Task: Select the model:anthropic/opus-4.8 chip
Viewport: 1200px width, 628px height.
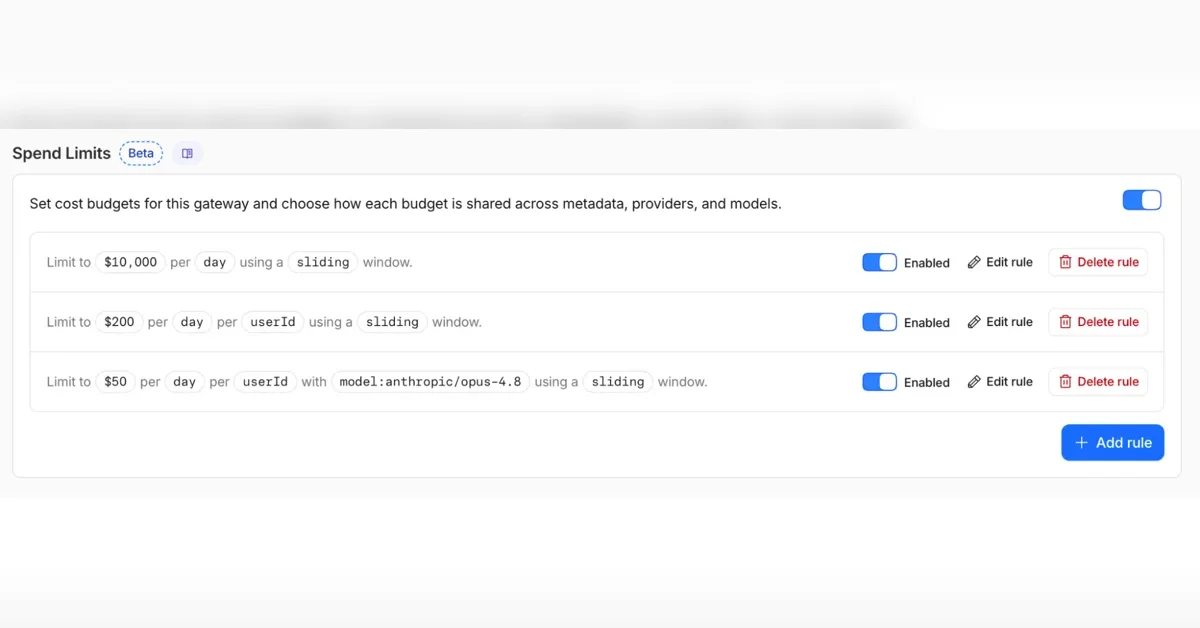Action: point(431,382)
